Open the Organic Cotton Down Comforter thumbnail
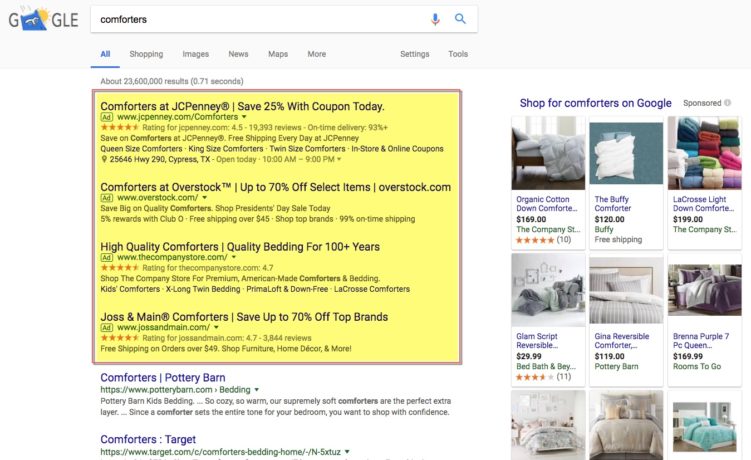This screenshot has height=460, width=751. click(x=548, y=153)
